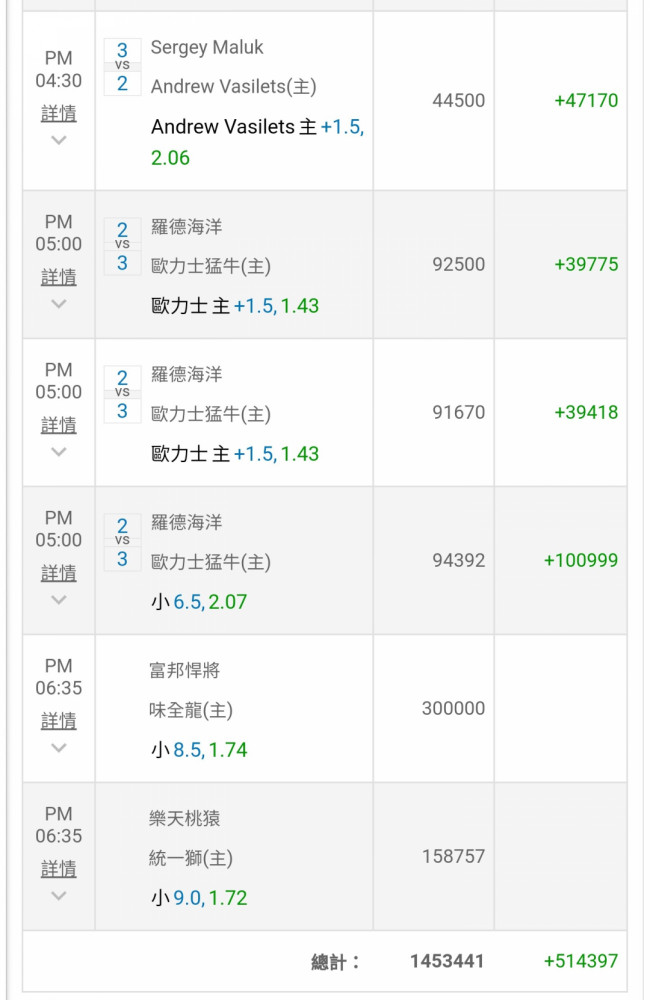Expand chevron in the 91670 bet row
Screen dimensions: 650x1000
click(59, 452)
